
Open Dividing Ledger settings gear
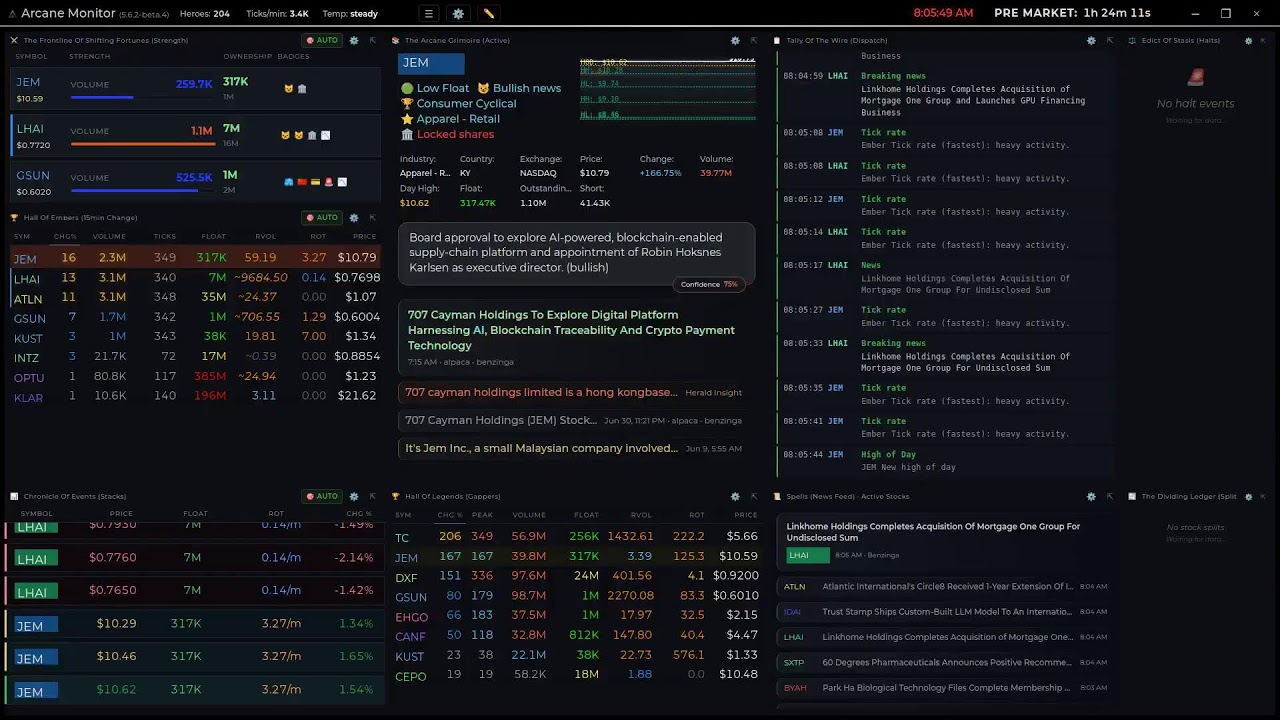(1248, 496)
